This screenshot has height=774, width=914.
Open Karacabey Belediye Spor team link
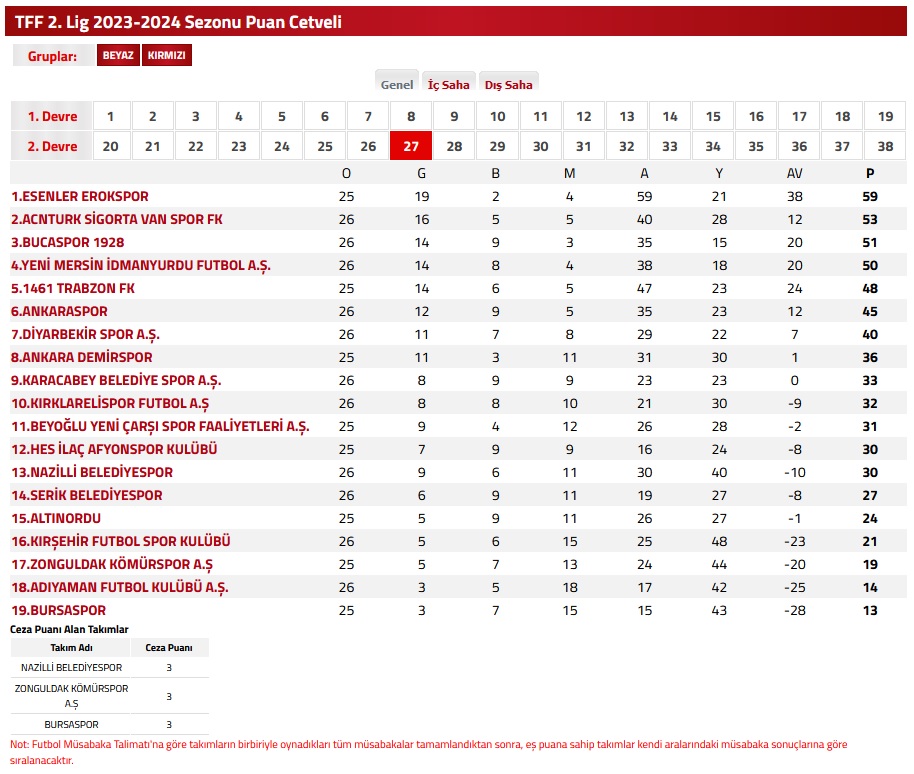[116, 381]
